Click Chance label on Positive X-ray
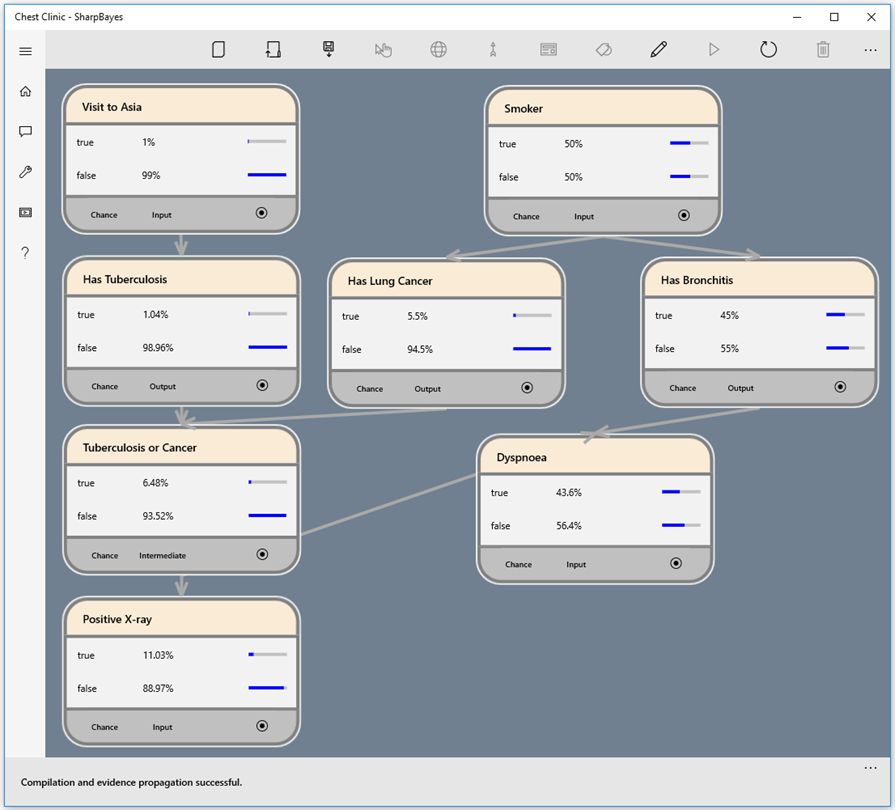Viewport: 895px width, 810px height. pos(104,727)
